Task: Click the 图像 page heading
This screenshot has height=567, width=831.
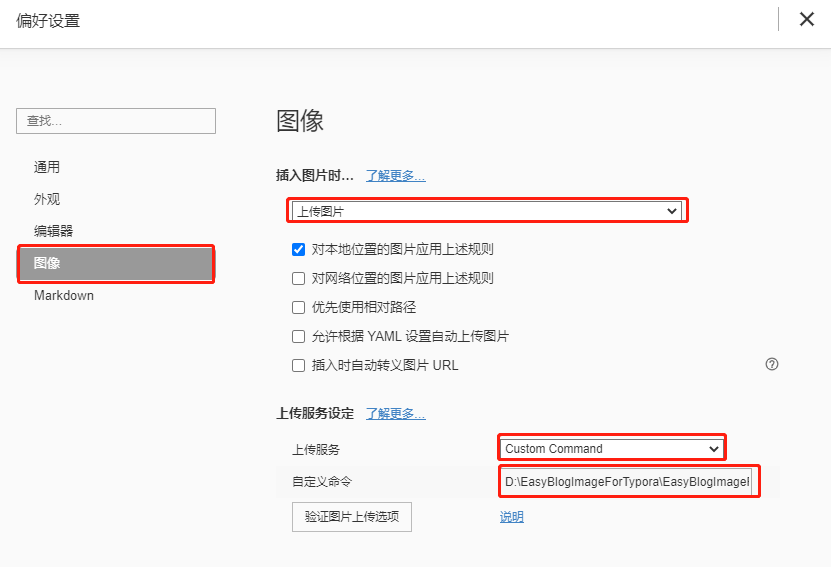Action: coord(300,121)
